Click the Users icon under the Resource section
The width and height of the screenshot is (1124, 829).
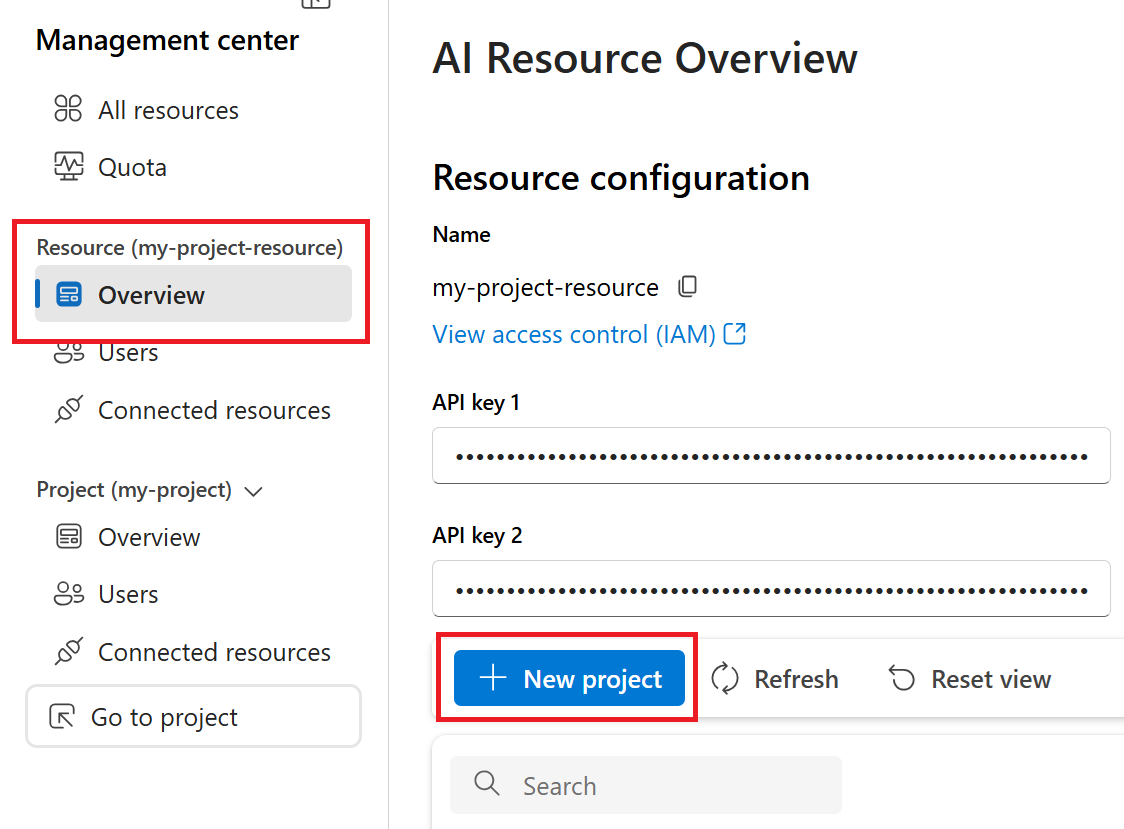[69, 353]
